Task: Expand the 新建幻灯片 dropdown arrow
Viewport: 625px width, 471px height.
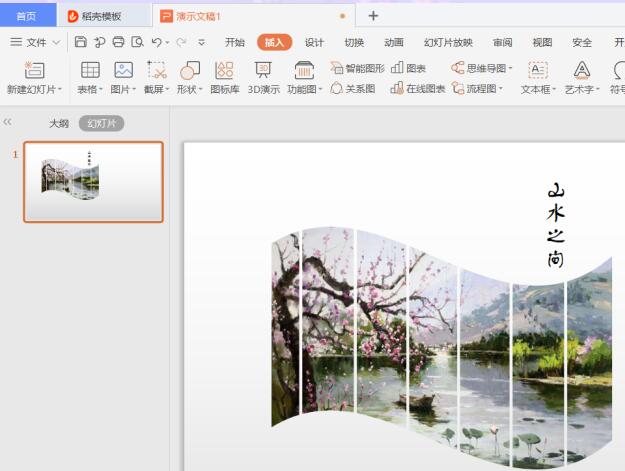Action: pos(60,89)
